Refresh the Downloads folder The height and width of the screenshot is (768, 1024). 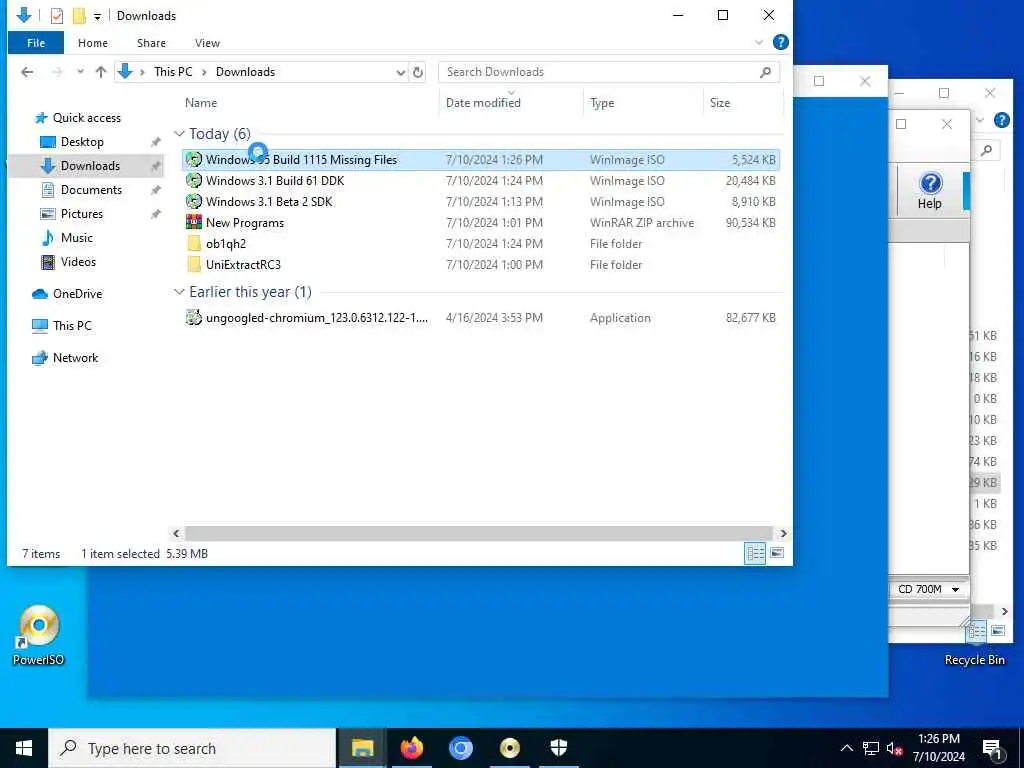pos(418,72)
